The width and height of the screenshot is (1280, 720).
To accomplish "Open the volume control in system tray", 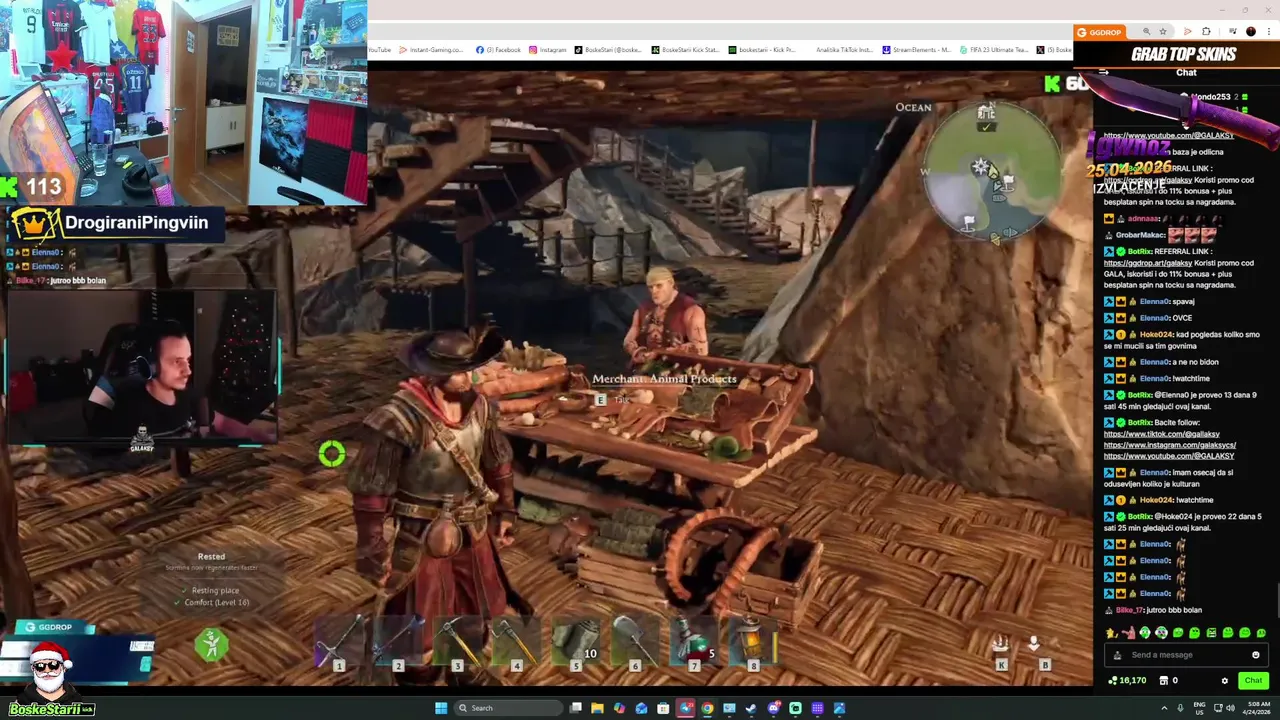I will 1230,708.
